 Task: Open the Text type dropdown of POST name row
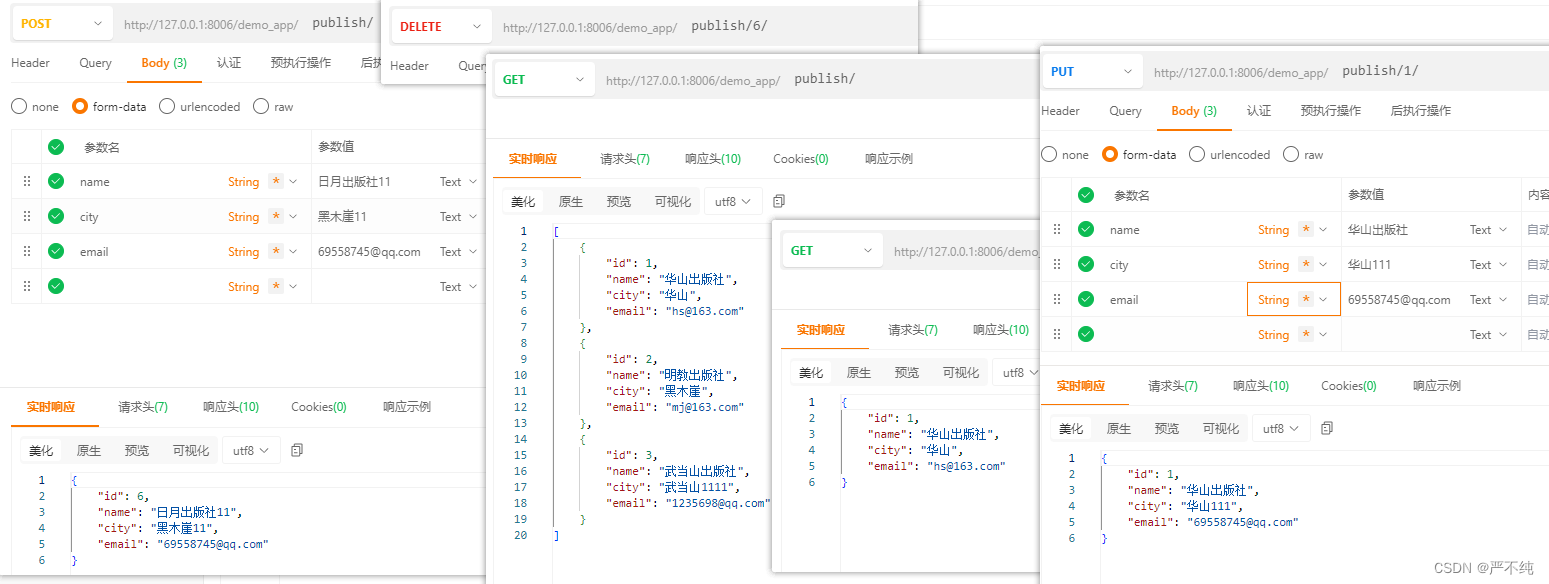[x=456, y=182]
